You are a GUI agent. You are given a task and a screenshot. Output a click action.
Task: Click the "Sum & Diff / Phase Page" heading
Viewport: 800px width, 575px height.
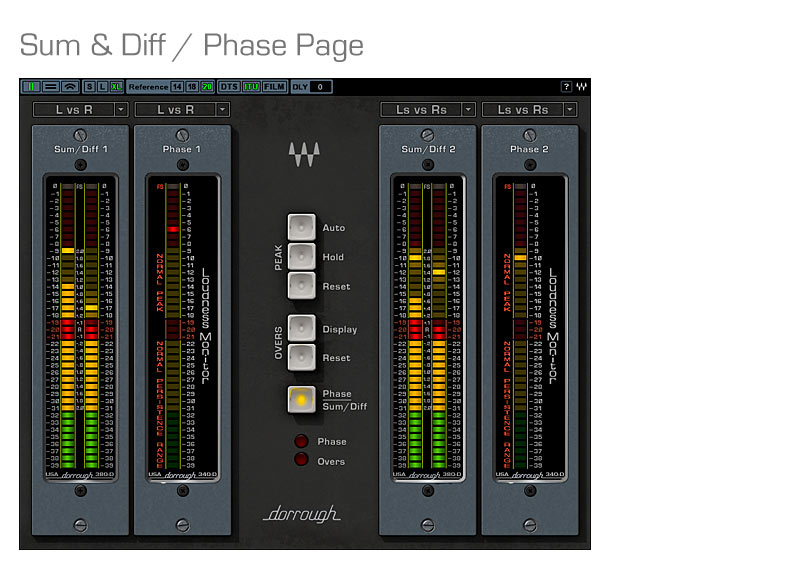tap(191, 45)
